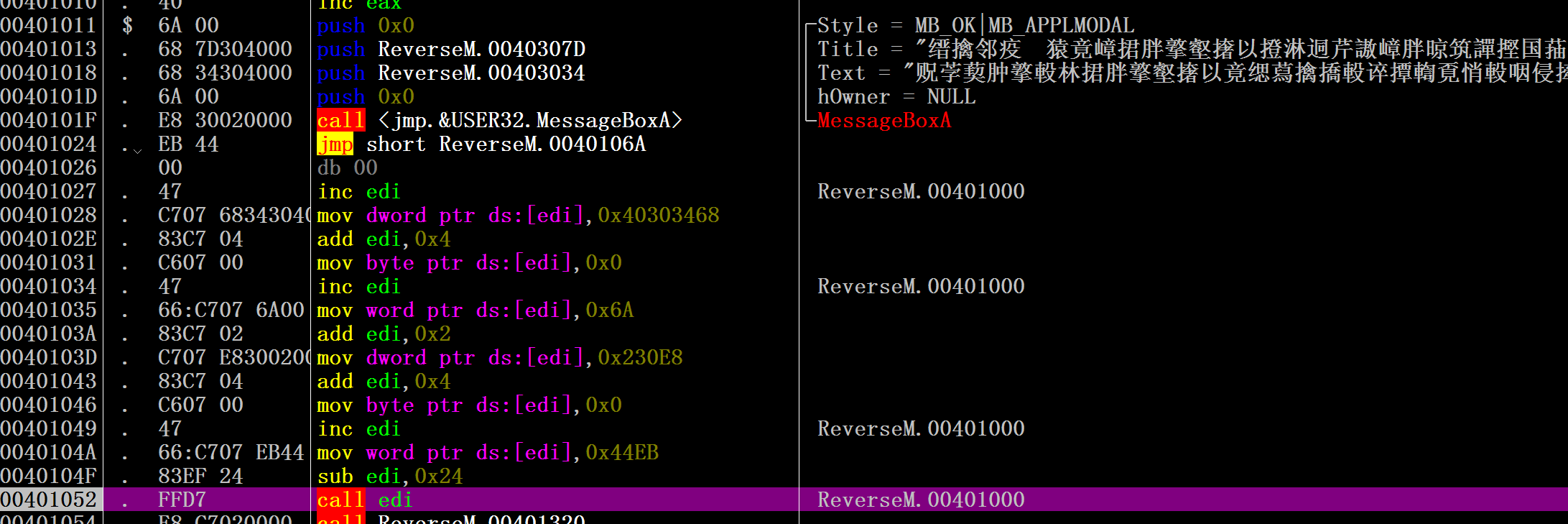Click address 00401013 in the address column
The width and height of the screenshot is (1568, 524).
49,50
